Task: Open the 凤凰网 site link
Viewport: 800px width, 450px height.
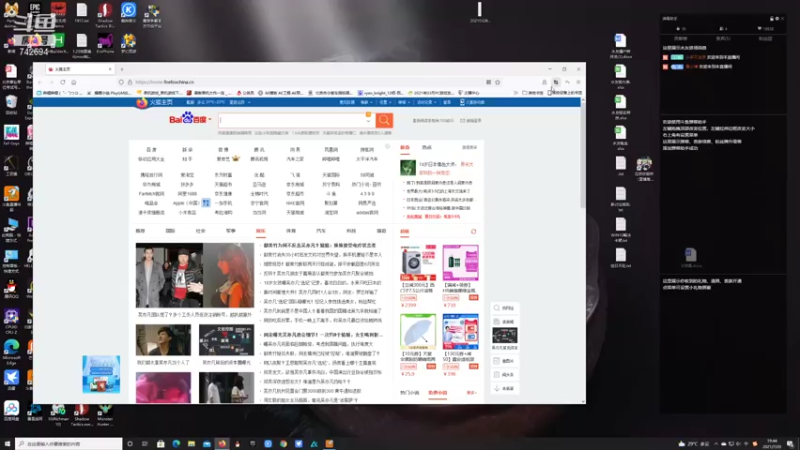Action: [331, 149]
